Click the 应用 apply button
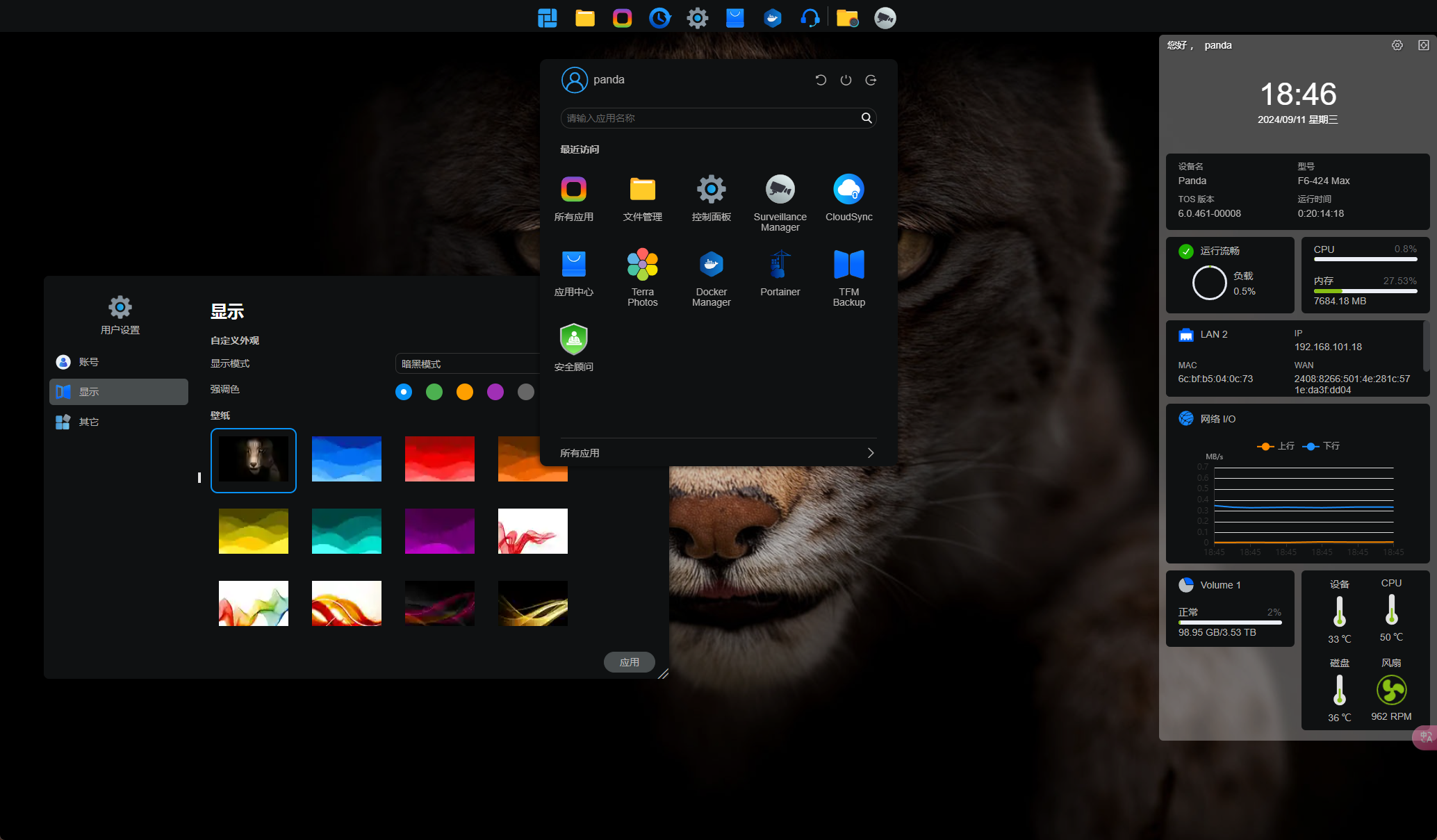 coord(630,662)
